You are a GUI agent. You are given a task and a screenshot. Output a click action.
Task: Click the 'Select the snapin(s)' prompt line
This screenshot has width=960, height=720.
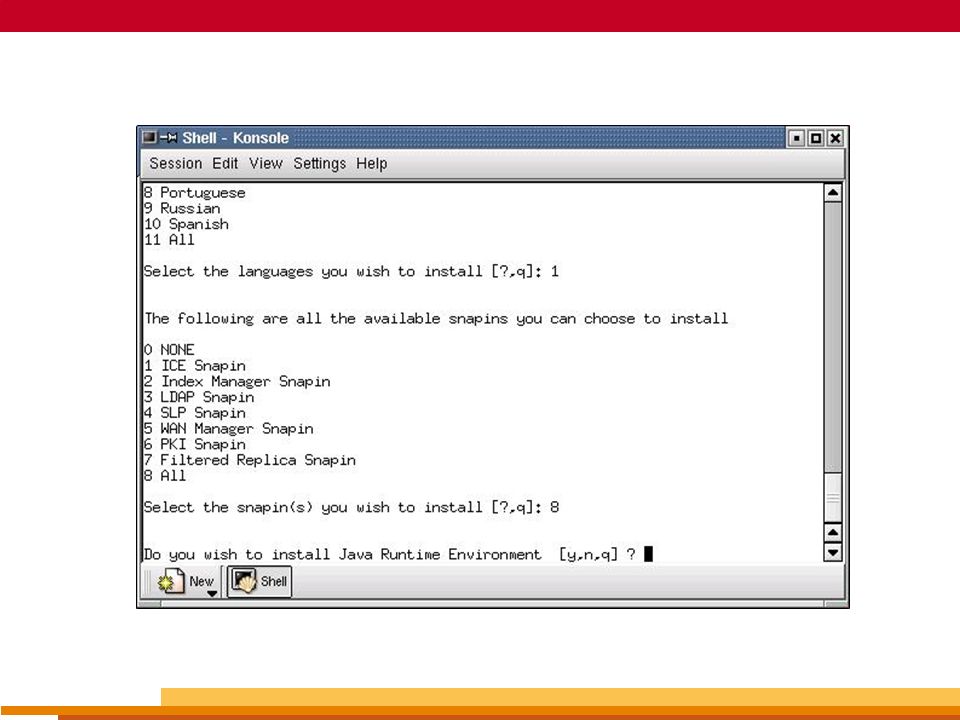[351, 507]
